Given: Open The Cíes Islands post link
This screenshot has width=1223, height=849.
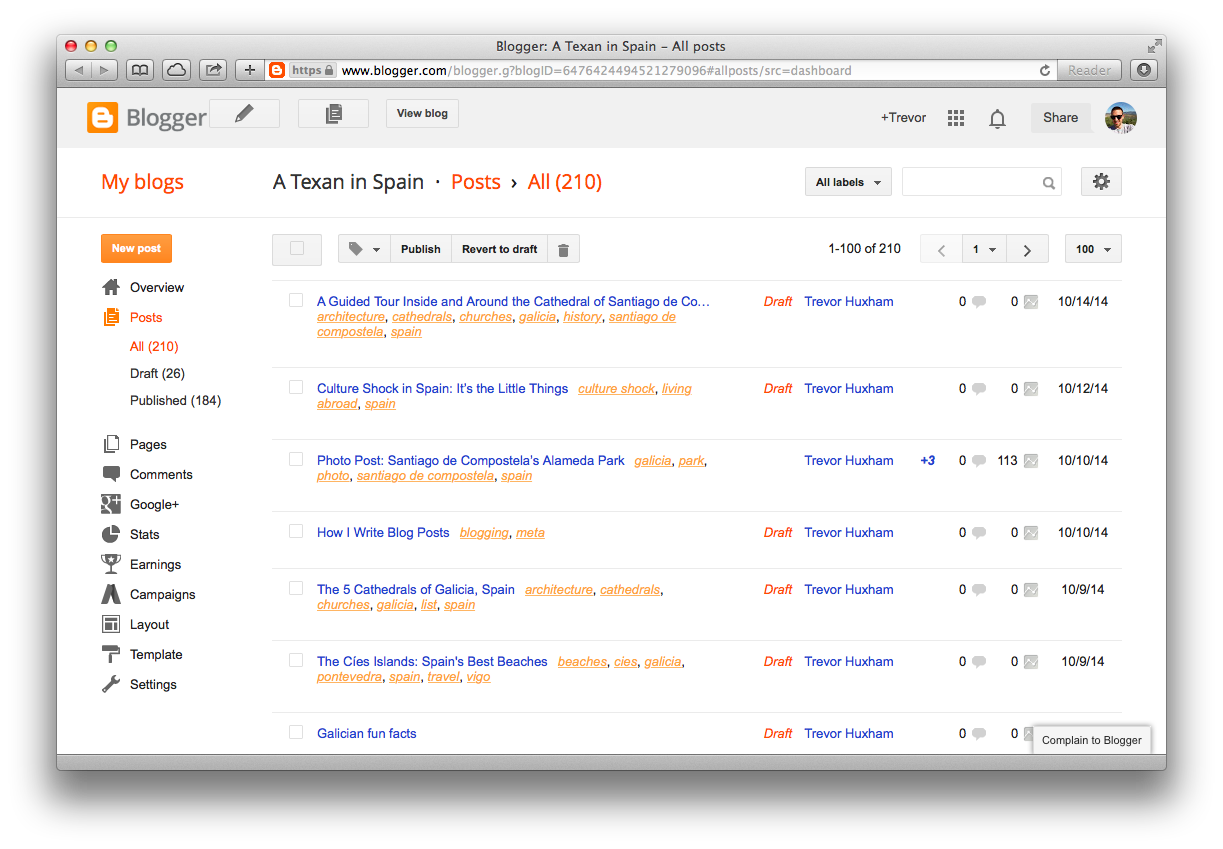Looking at the screenshot, I should [432, 661].
